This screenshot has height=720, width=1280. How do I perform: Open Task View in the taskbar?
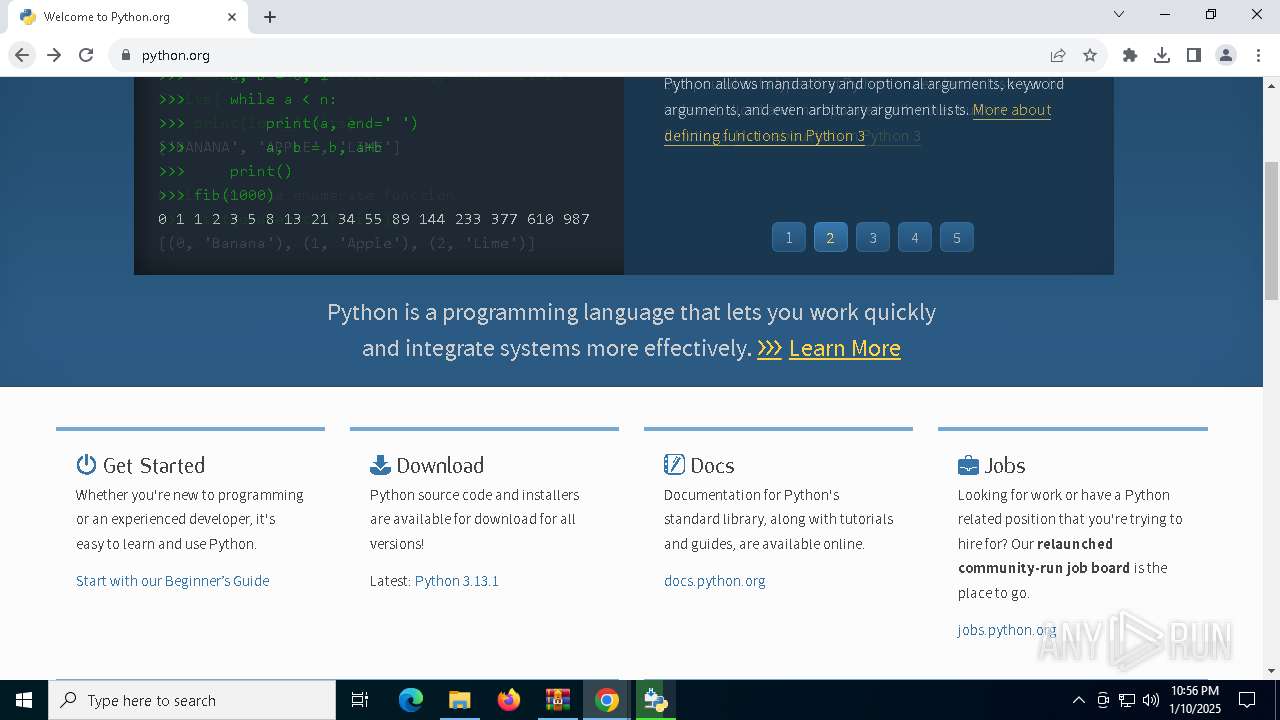pyautogui.click(x=360, y=700)
